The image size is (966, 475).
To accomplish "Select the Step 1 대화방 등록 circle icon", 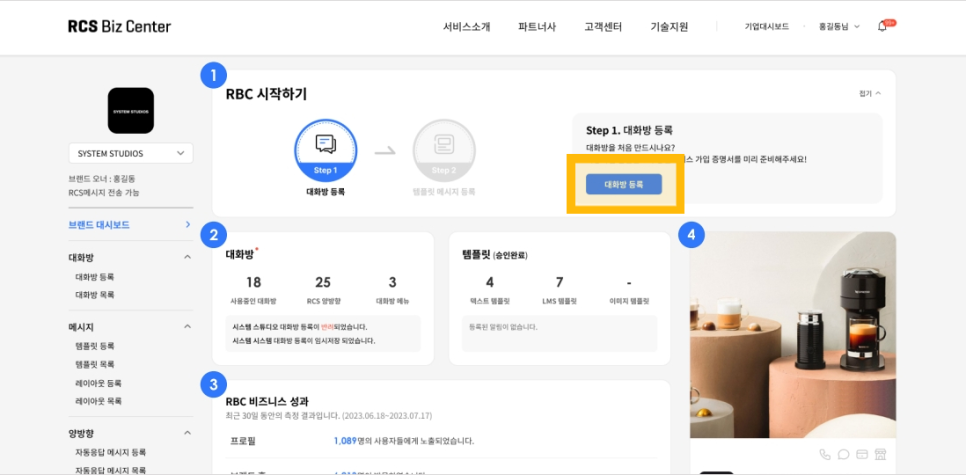I will [325, 150].
